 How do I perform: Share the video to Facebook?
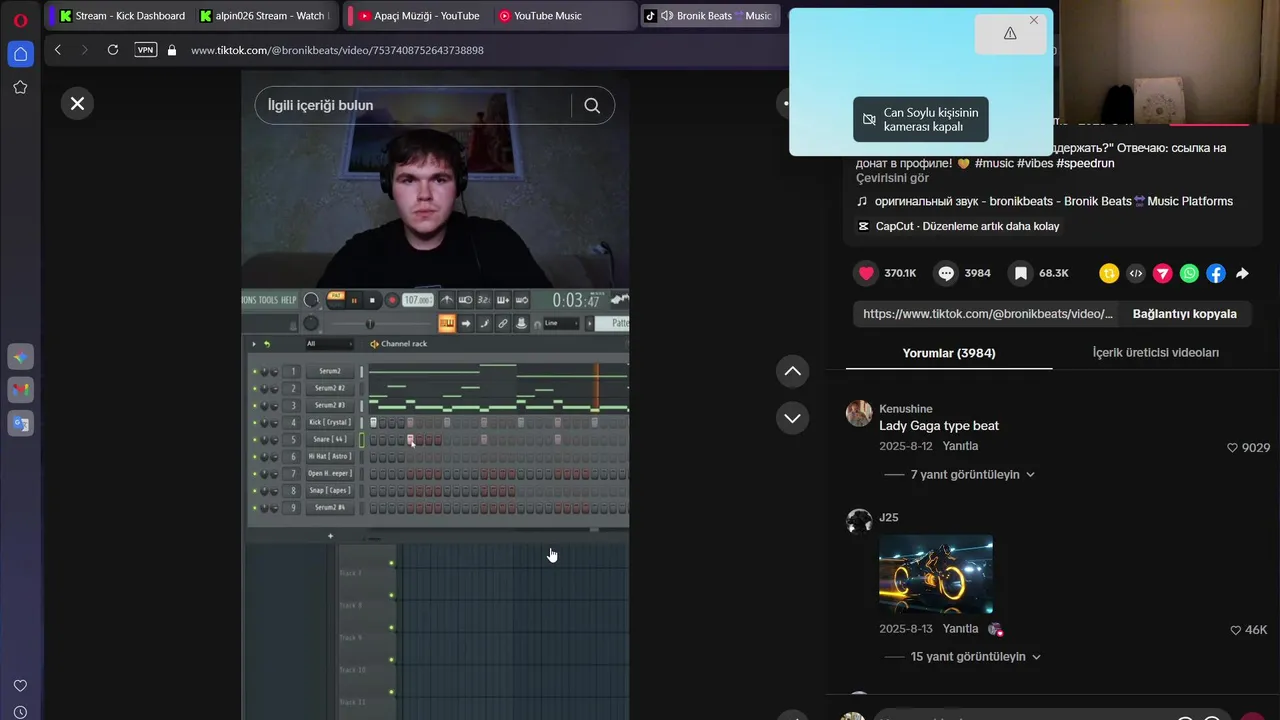pyautogui.click(x=1216, y=273)
